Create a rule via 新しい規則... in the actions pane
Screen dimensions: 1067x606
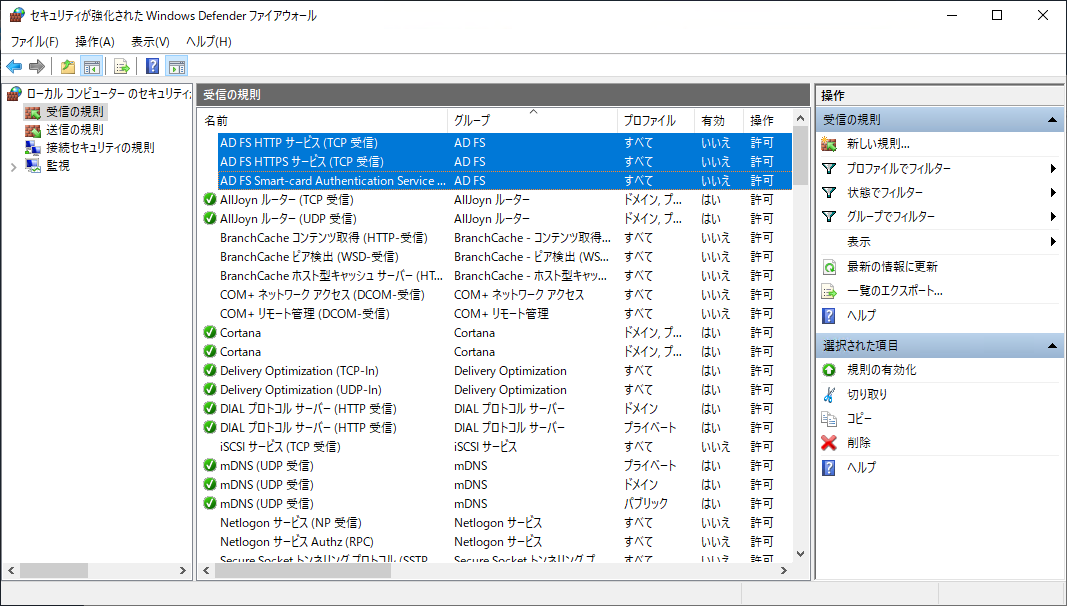[878, 144]
